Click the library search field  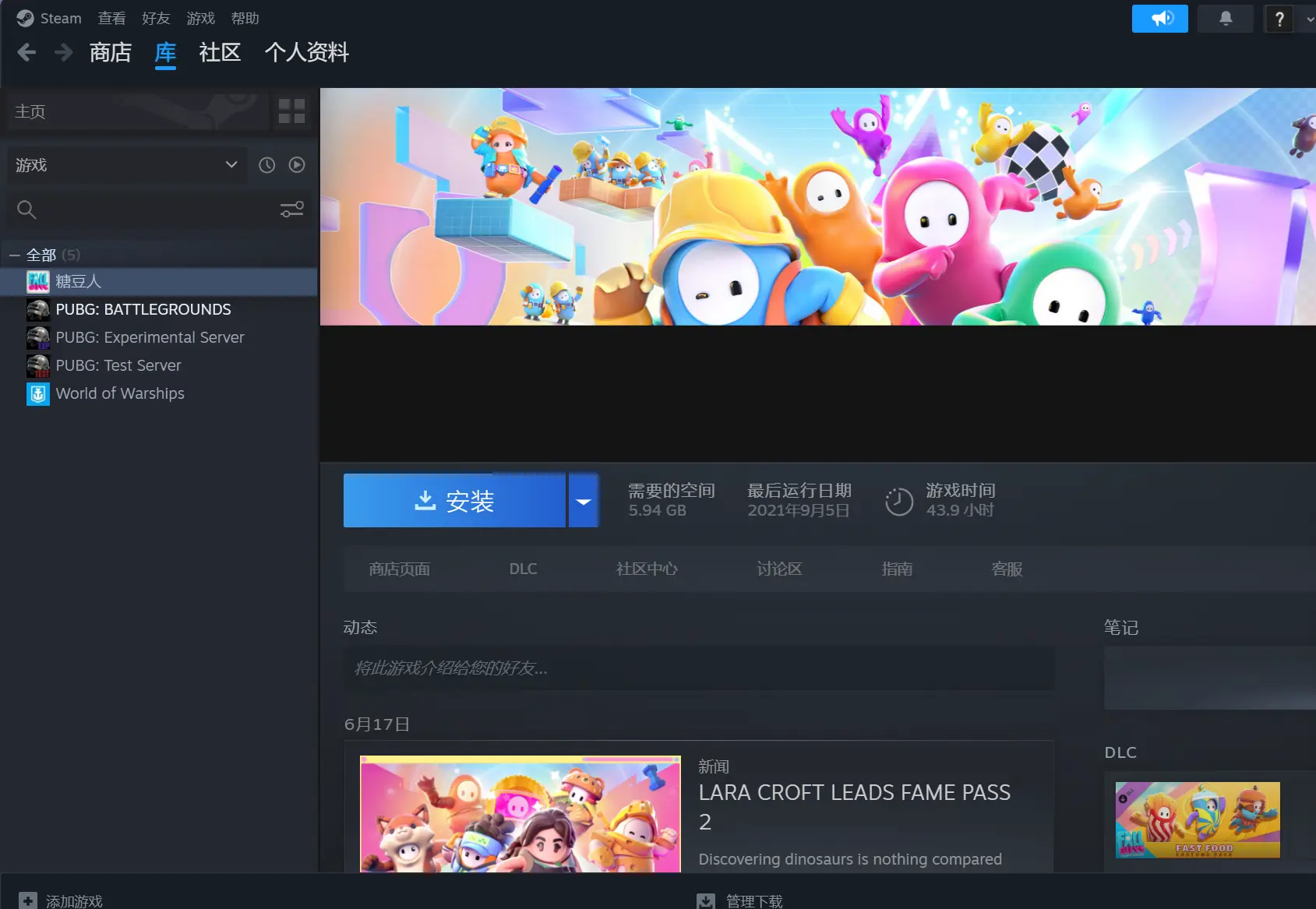click(160, 210)
